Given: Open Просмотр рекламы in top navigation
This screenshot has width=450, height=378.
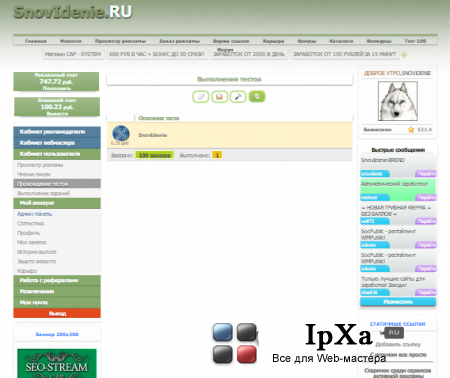Looking at the screenshot, I should coord(120,41).
